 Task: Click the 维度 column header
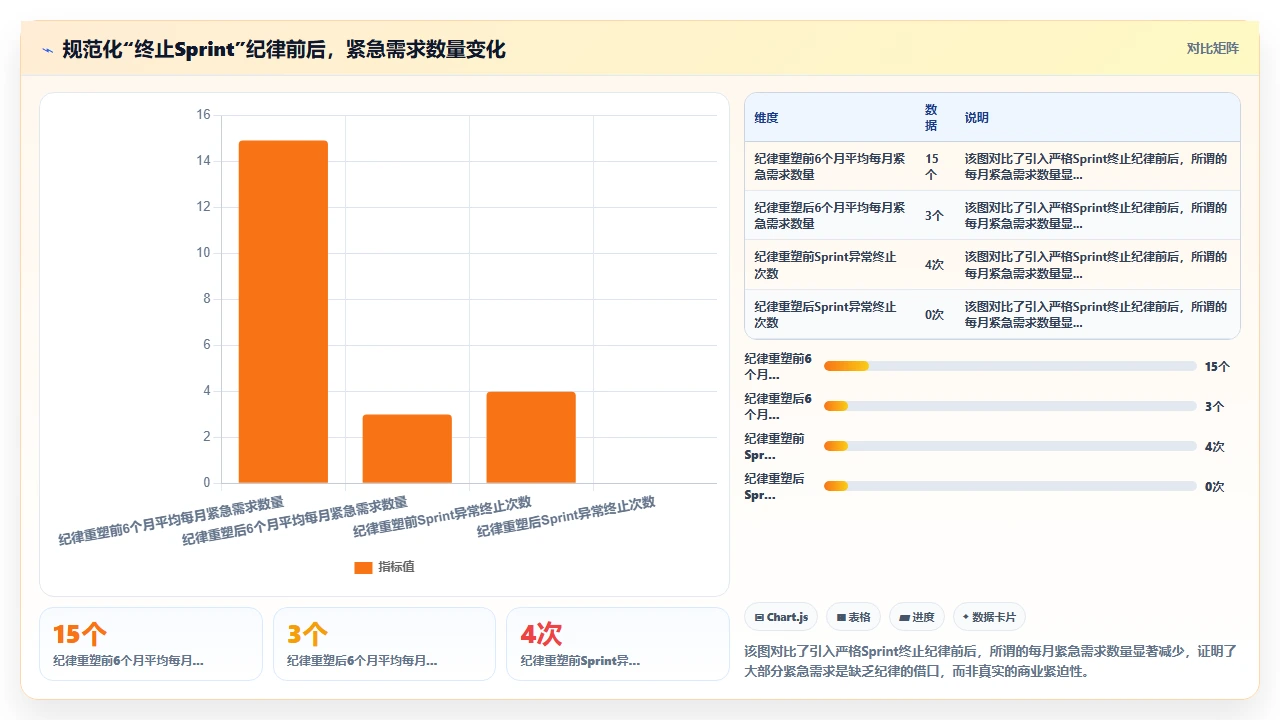tap(766, 118)
